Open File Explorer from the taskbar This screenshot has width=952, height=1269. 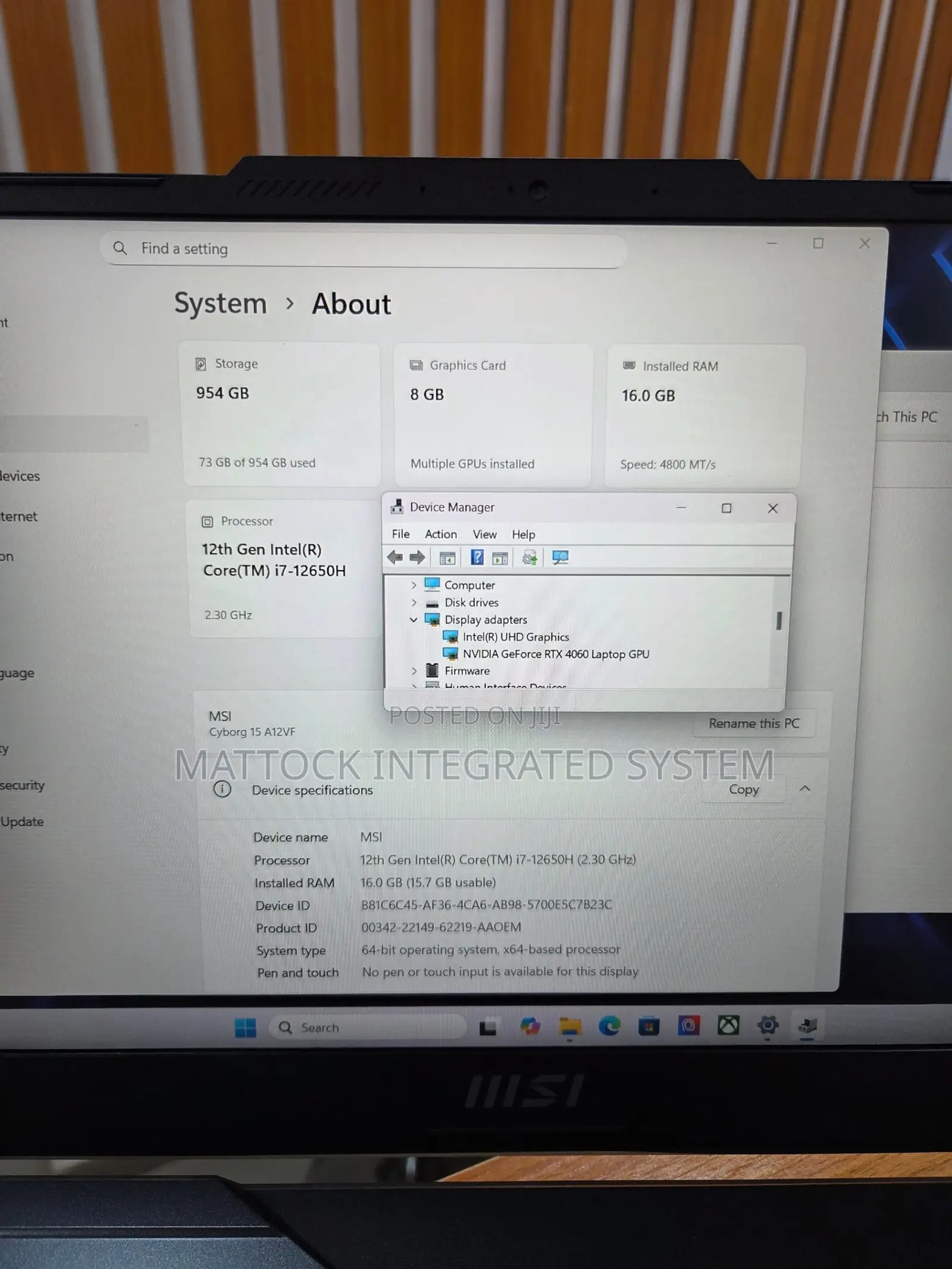pos(569,1026)
